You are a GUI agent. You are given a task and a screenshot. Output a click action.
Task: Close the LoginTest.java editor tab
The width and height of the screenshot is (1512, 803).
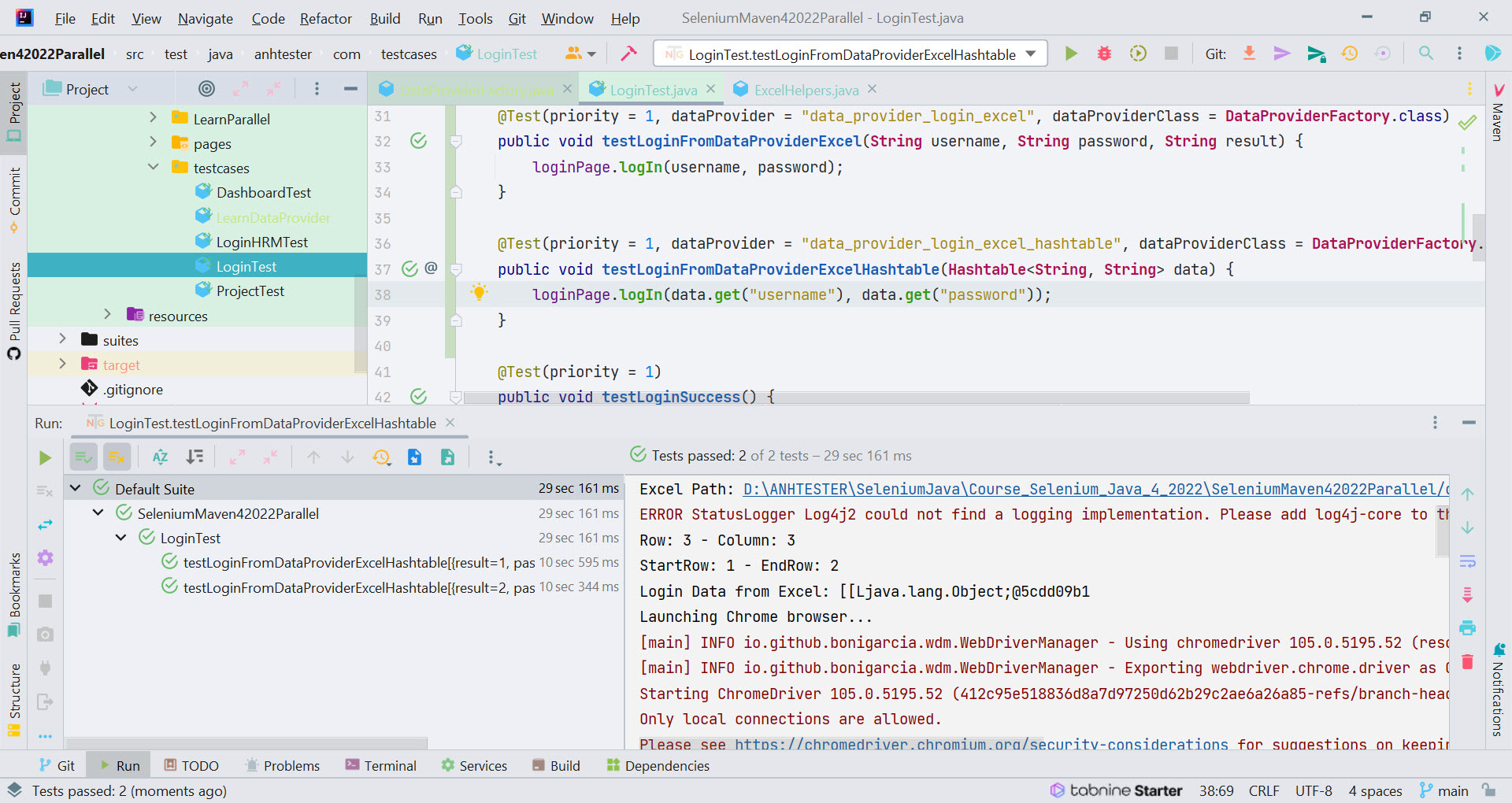click(x=711, y=89)
